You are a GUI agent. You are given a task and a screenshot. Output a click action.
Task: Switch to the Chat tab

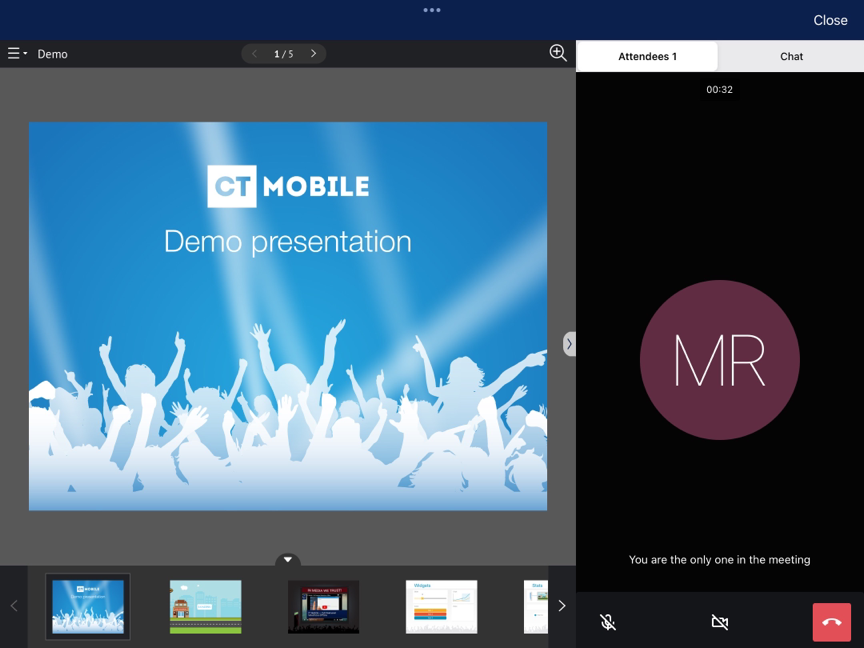[791, 56]
